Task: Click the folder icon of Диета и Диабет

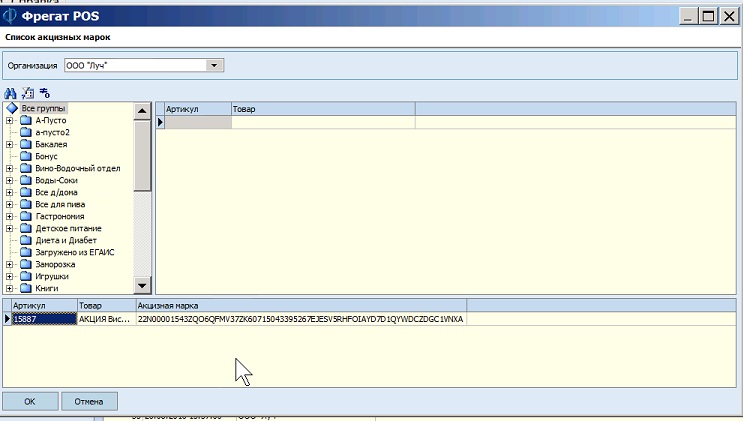Action: point(26,240)
